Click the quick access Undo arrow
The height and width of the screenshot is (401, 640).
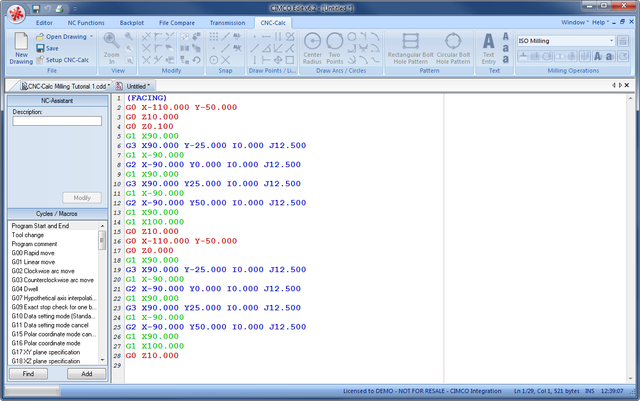48,8
